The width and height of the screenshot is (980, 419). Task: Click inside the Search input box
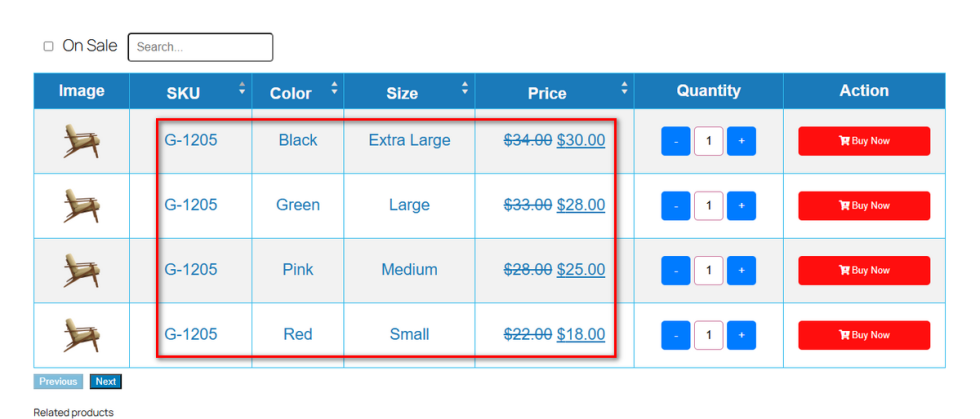tap(200, 47)
